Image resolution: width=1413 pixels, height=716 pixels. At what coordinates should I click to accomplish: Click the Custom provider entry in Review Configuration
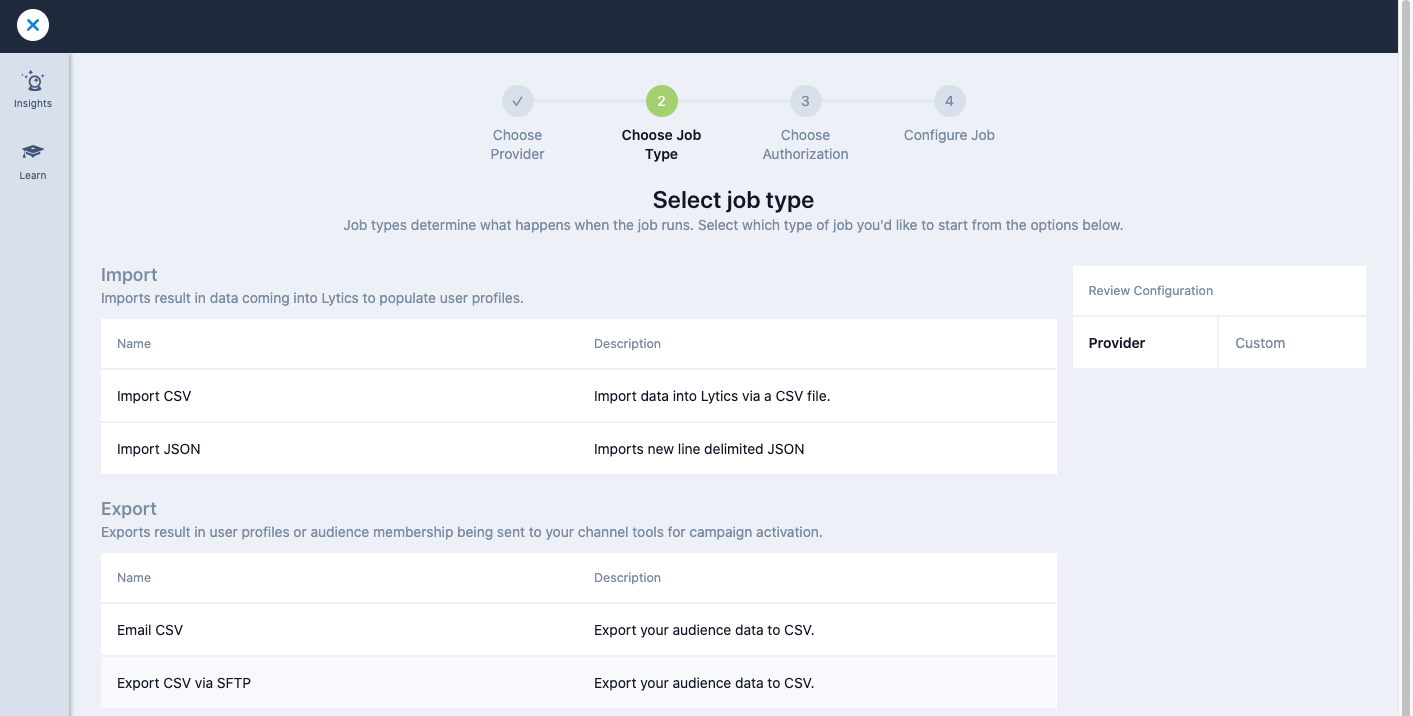[x=1260, y=342]
